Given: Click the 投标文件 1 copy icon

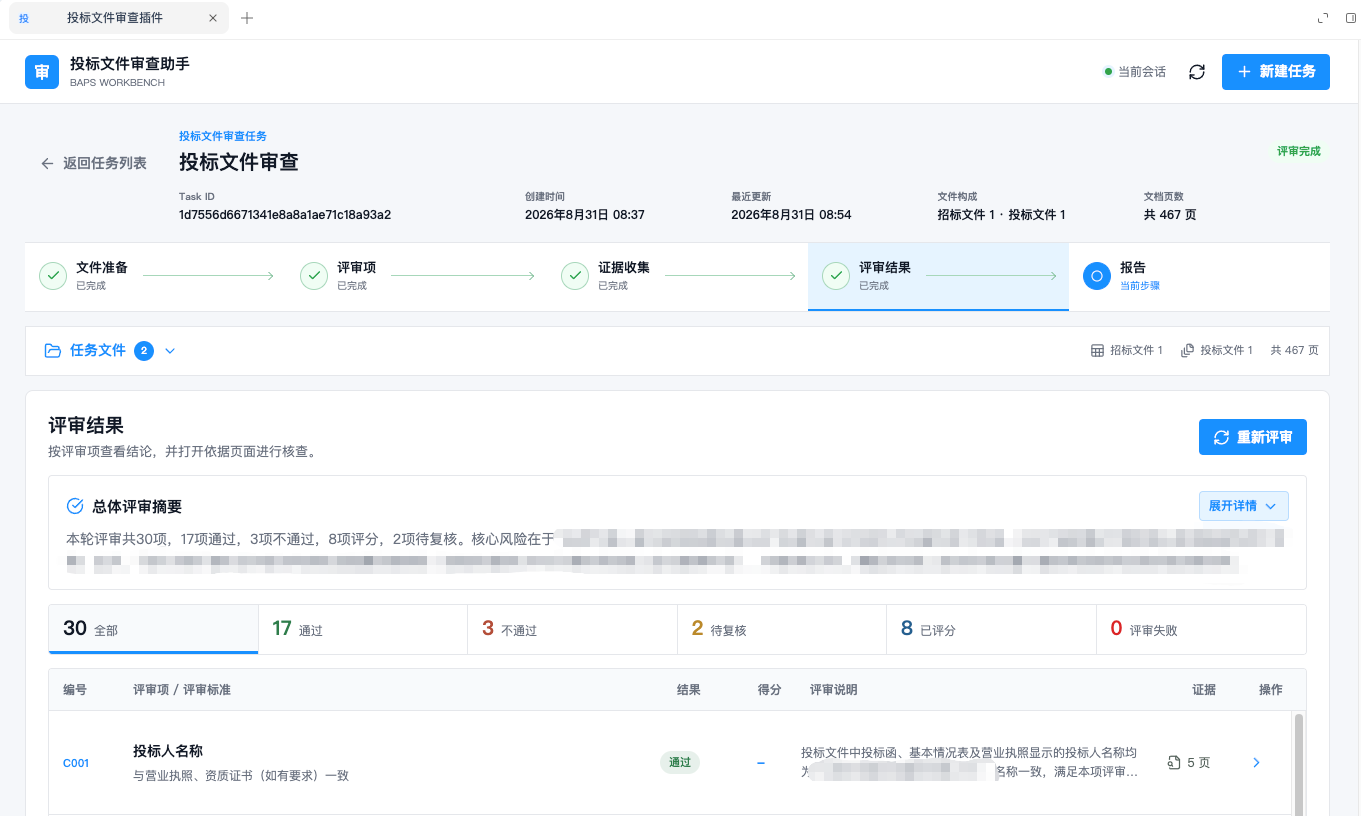Looking at the screenshot, I should pos(1187,351).
